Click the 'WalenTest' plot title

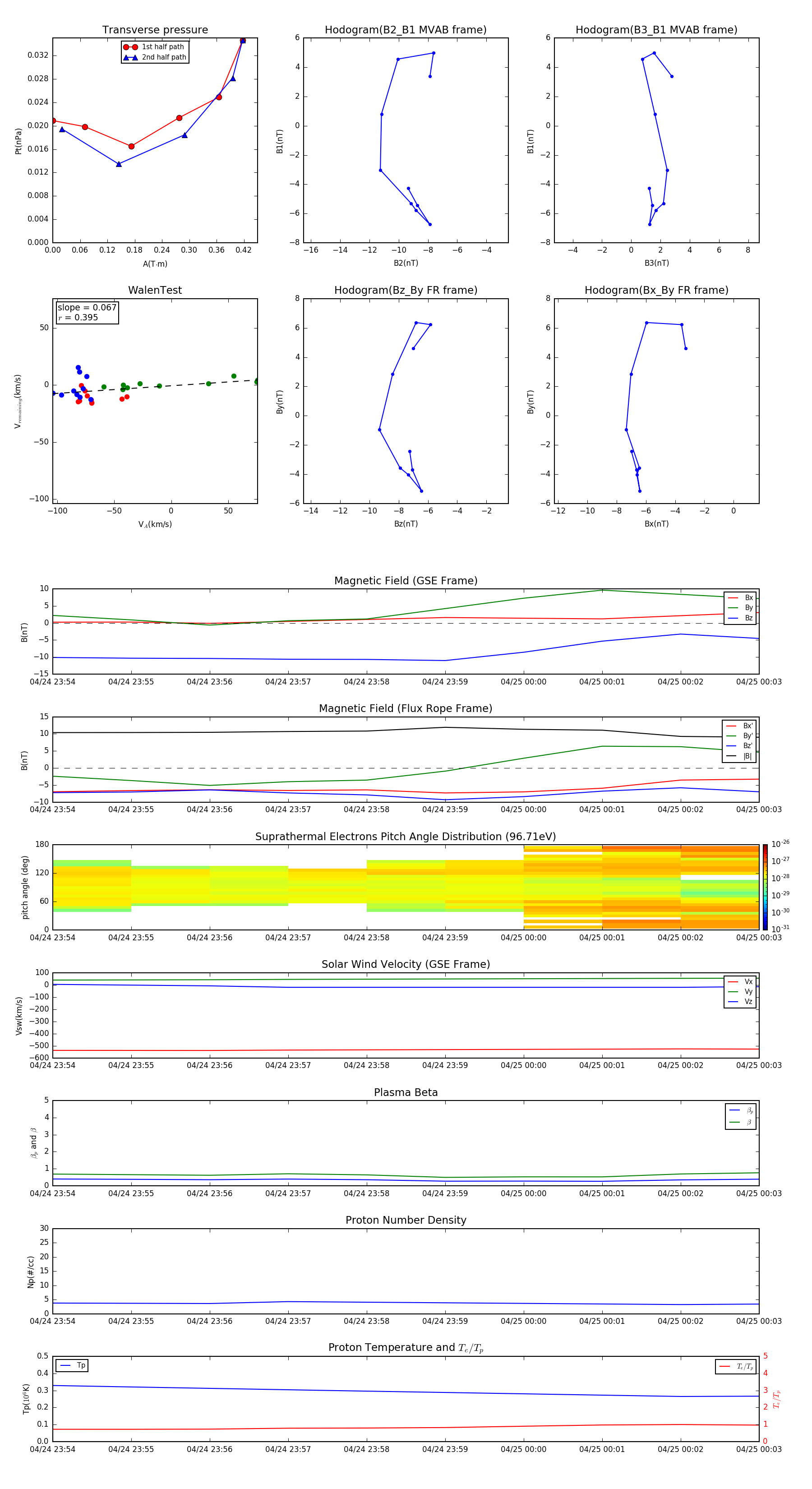[155, 290]
